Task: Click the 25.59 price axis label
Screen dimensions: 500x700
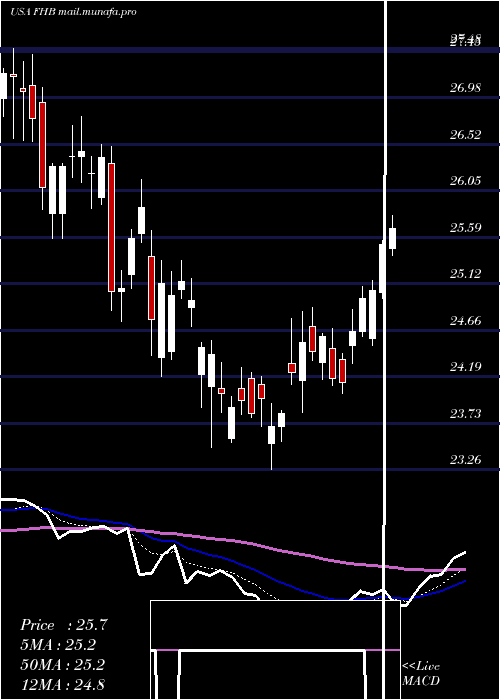Action: tap(466, 228)
